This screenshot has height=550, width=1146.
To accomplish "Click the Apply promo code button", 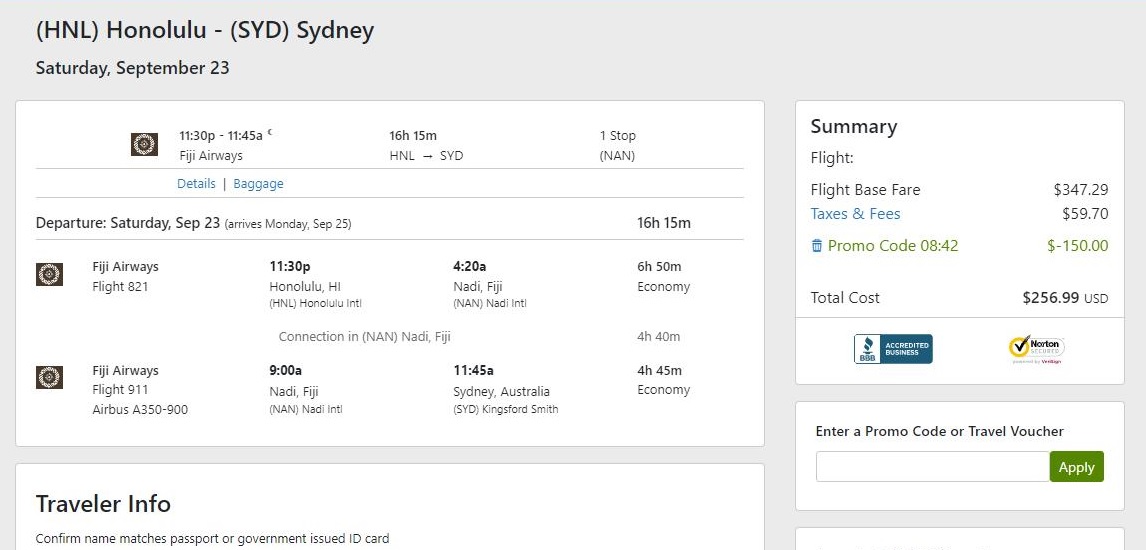I will [1077, 467].
